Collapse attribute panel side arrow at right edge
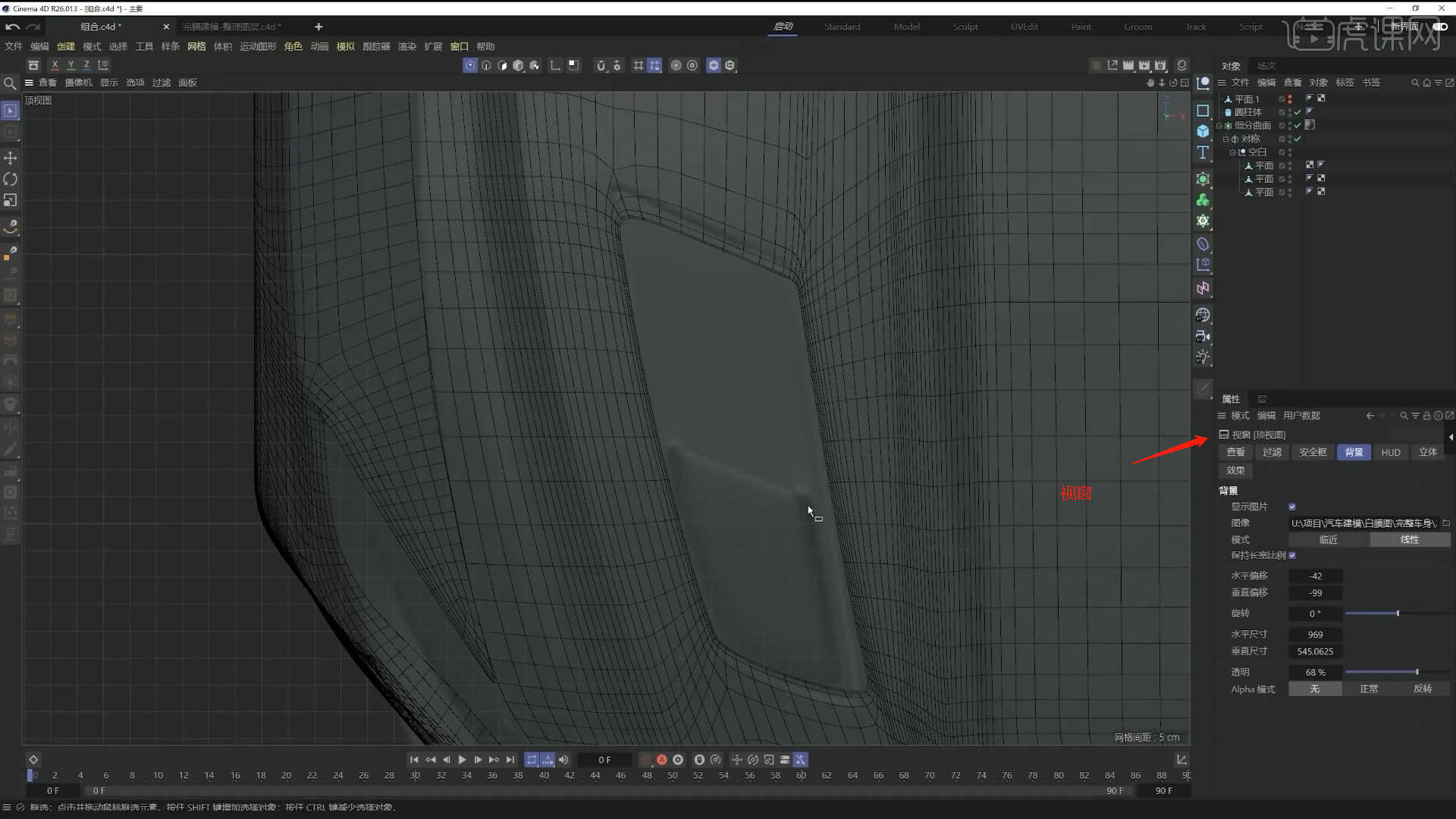1456x819 pixels. pyautogui.click(x=1451, y=437)
